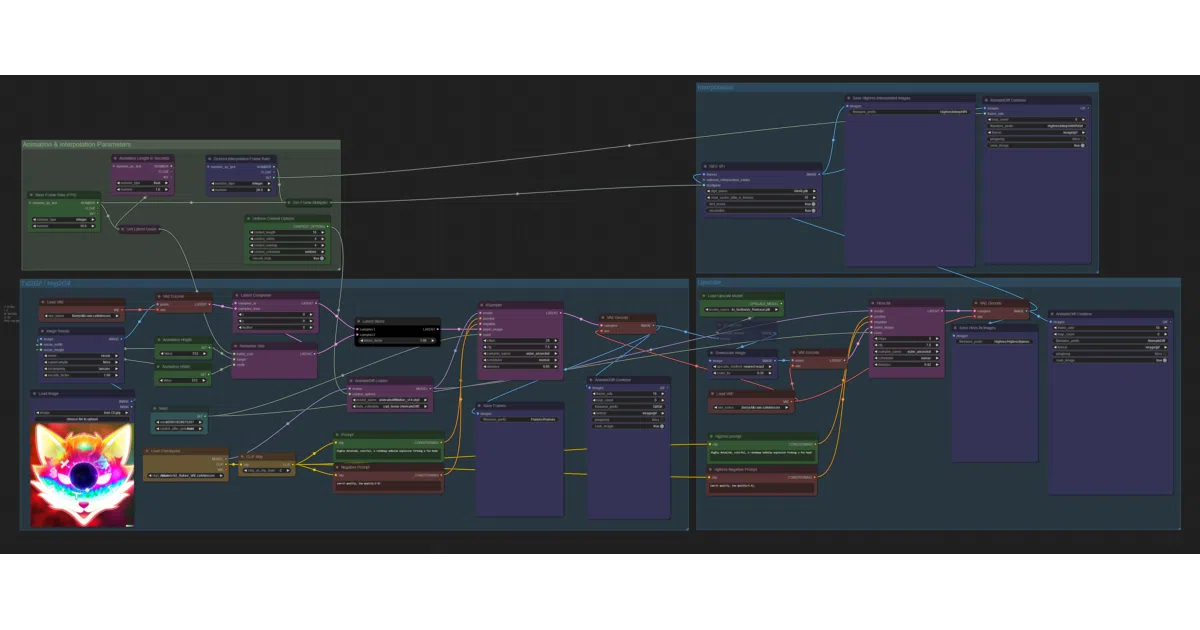The image size is (1200, 630).
Task: Collapse the AnimateDiff Loader node dot
Action: tap(351, 381)
